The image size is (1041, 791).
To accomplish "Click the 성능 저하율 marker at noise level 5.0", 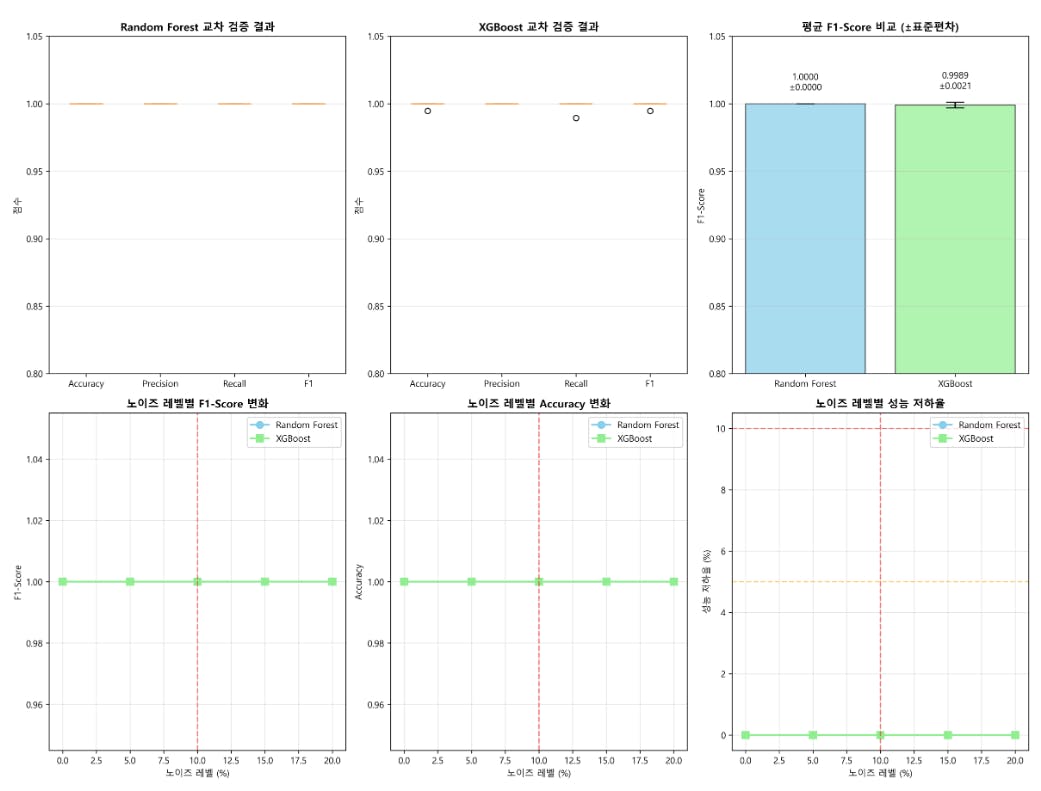I will 813,735.
